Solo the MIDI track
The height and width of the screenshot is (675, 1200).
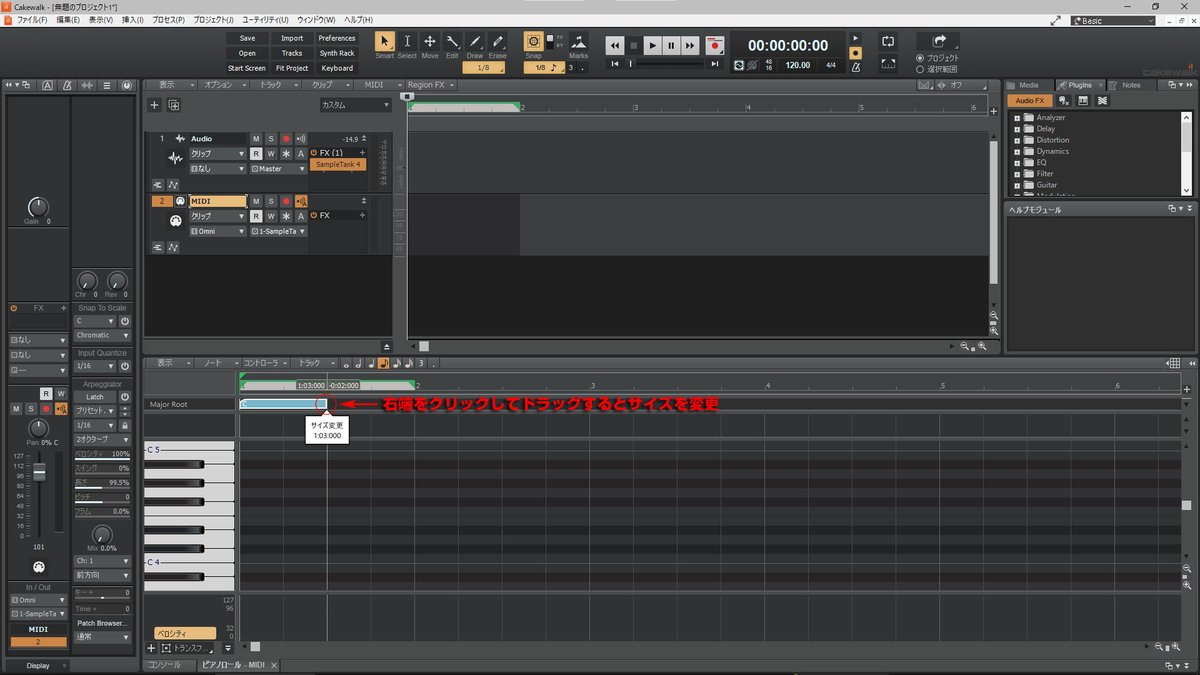[x=270, y=201]
